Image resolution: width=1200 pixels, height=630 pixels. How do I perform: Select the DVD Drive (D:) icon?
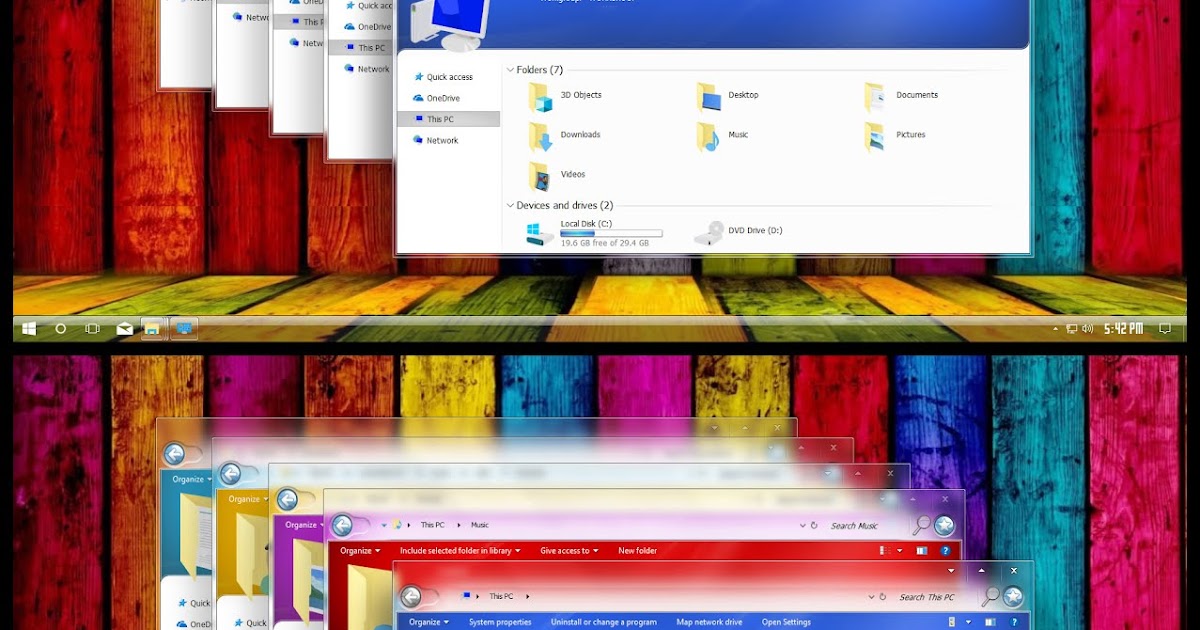709,233
